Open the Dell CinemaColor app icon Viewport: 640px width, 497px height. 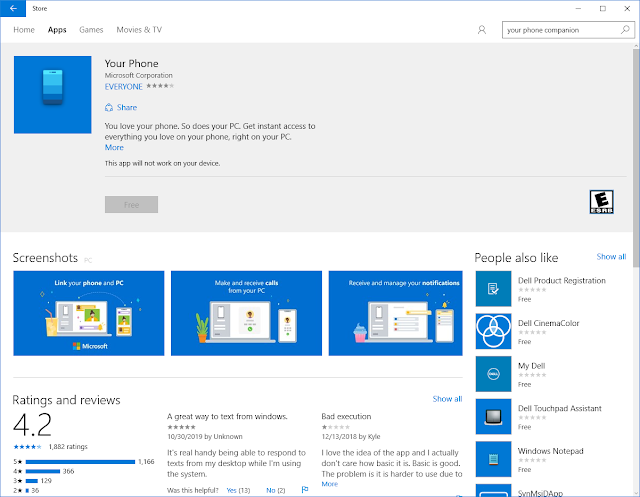(493, 331)
